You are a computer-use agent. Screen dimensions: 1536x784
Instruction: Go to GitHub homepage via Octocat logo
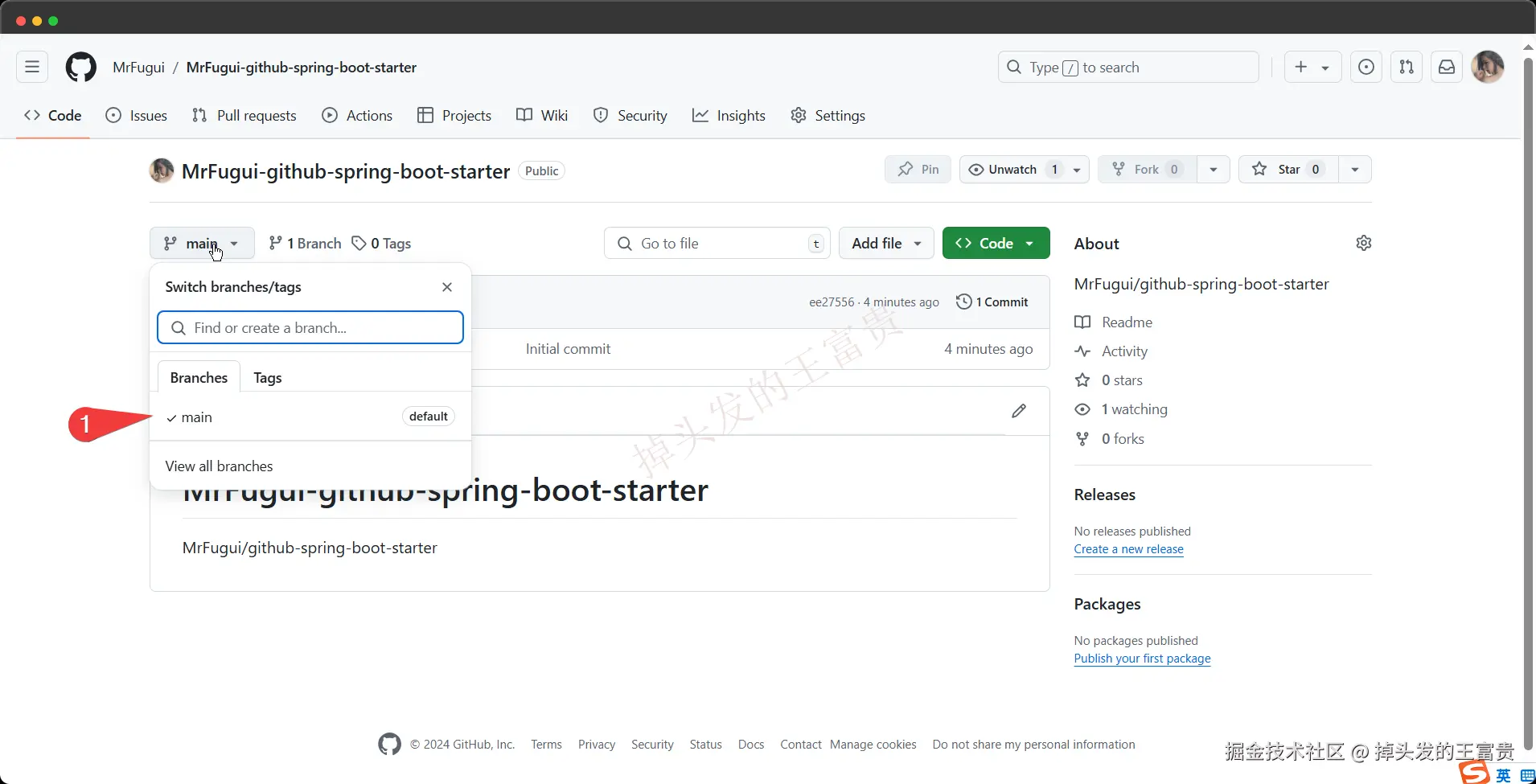[80, 68]
